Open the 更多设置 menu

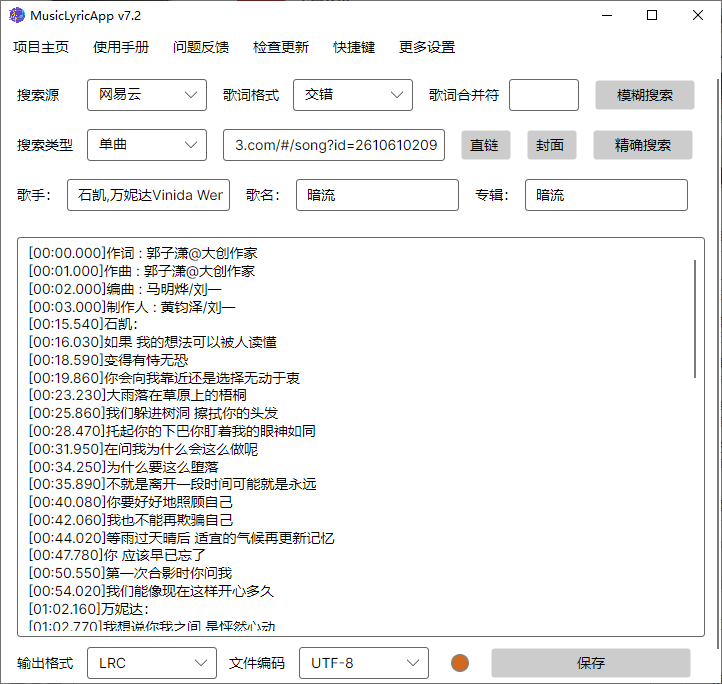pyautogui.click(x=427, y=47)
